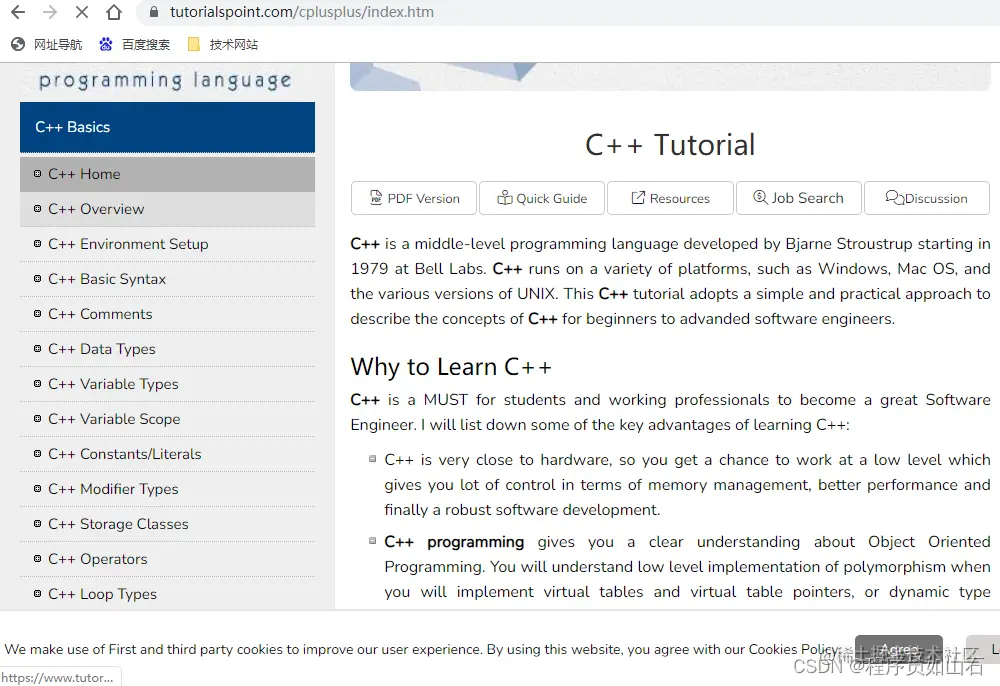Screen dimensions: 1000x686
Task: Open the 技术网站 bookmarks folder
Action: tap(223, 44)
